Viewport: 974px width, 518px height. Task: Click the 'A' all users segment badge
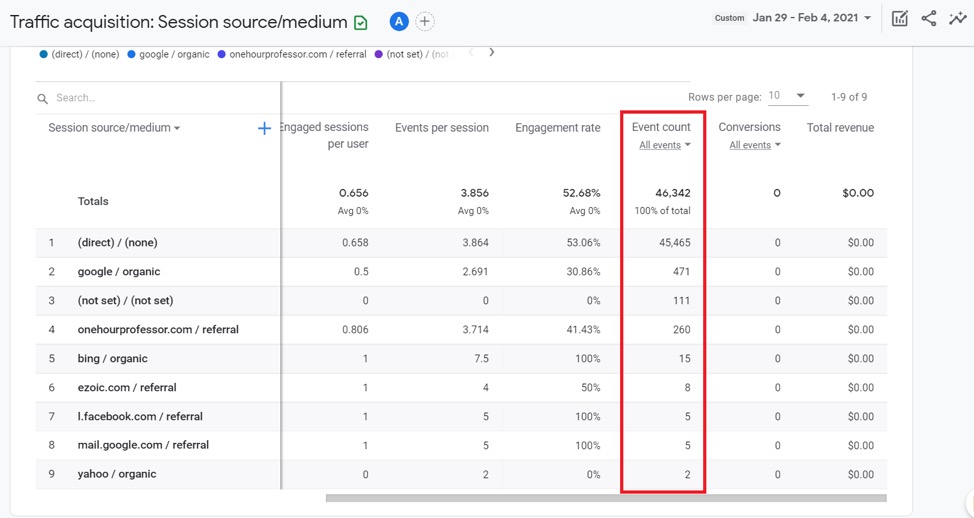coord(399,21)
